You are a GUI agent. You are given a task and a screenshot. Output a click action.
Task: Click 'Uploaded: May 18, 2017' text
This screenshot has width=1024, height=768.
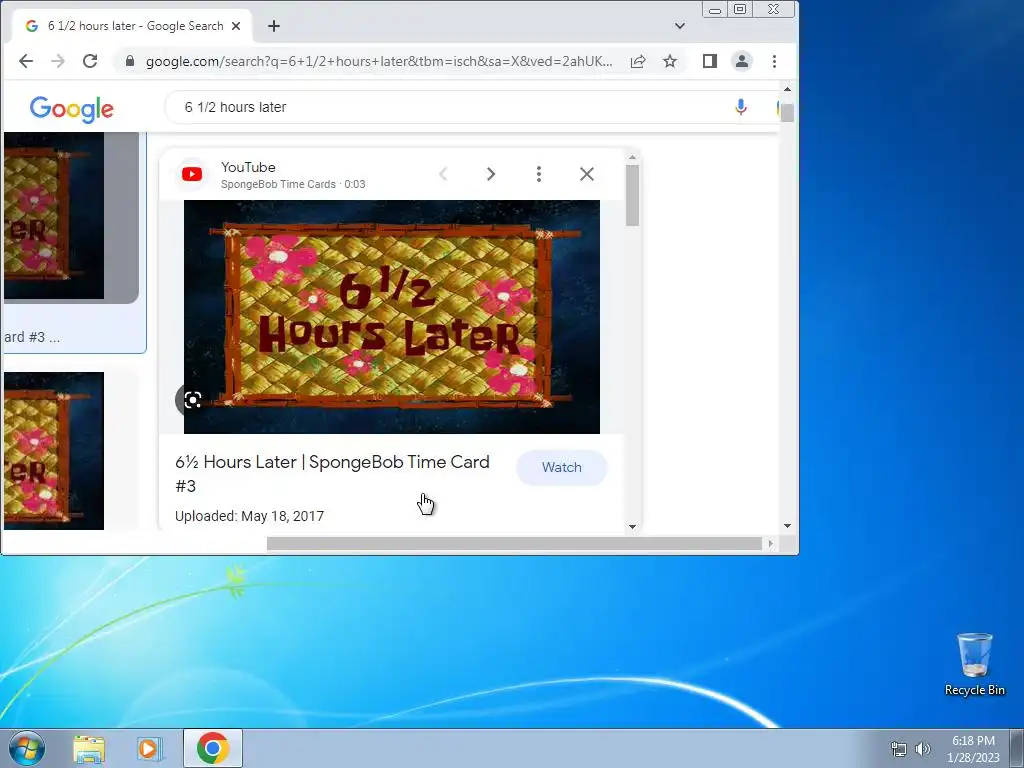coord(249,516)
